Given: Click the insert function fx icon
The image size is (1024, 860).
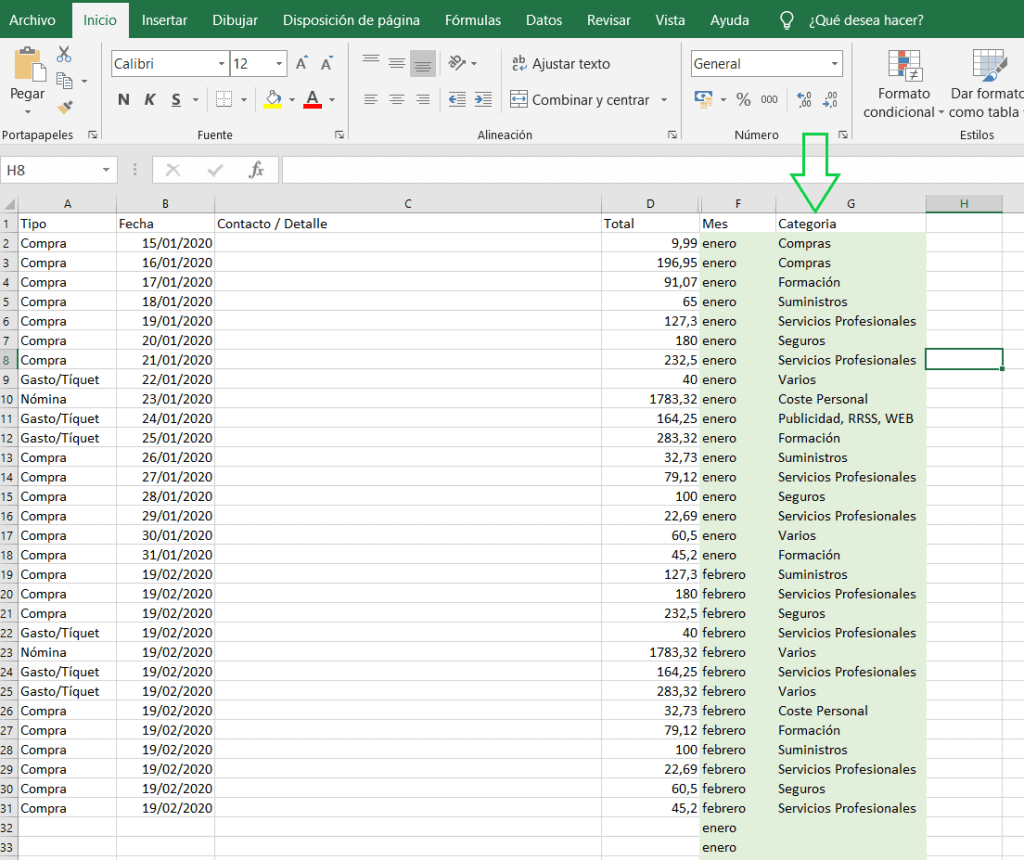Looking at the screenshot, I should tap(256, 170).
